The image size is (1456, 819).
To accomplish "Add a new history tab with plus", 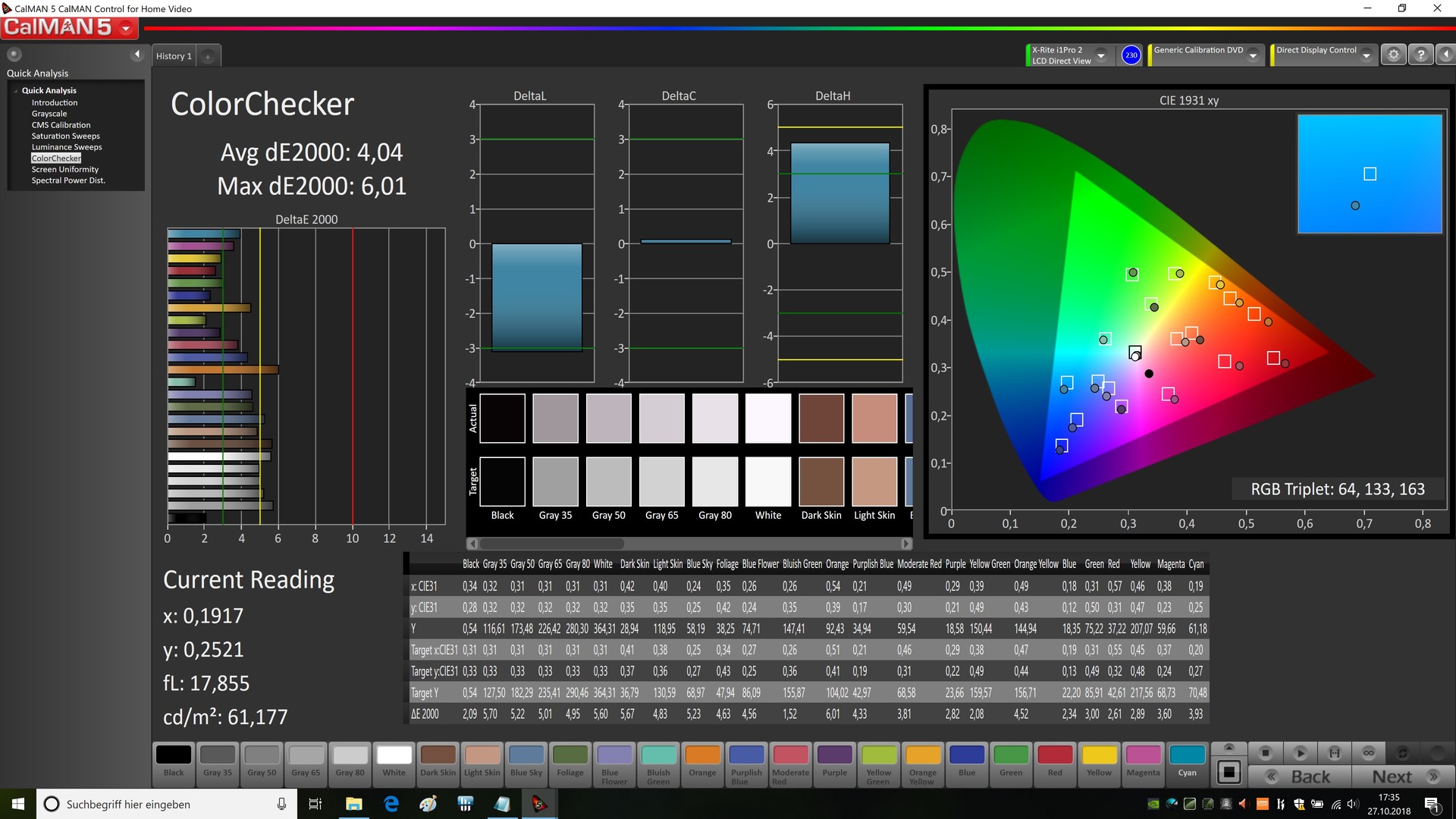I will [208, 56].
